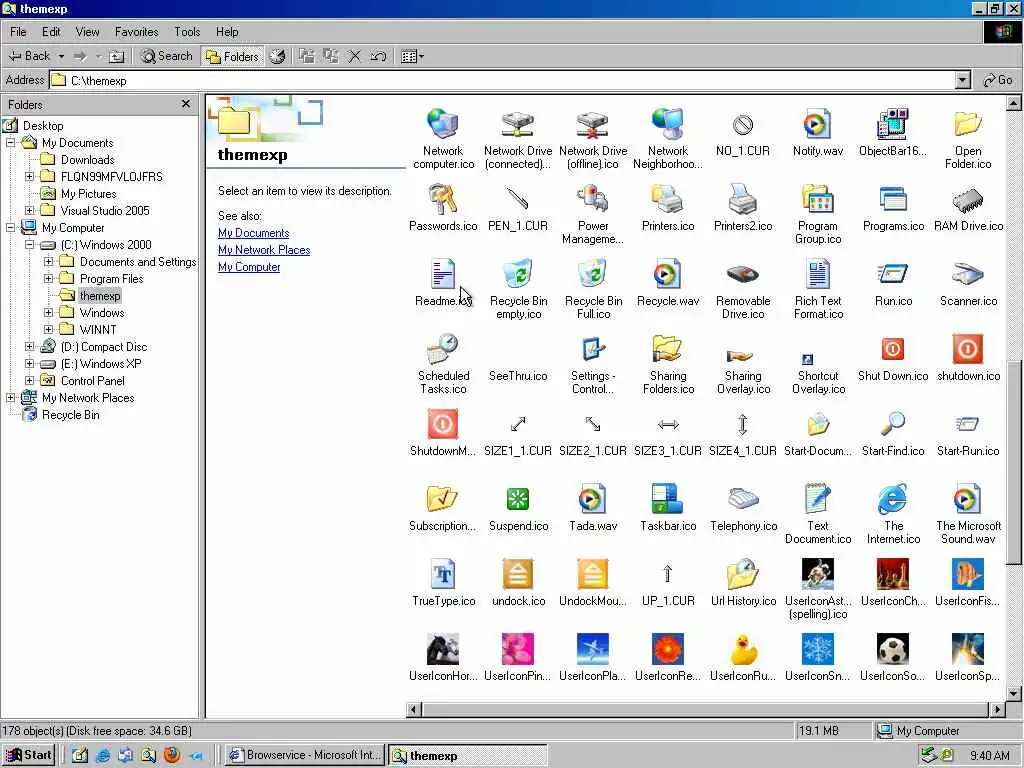
Task: Select the Printers2.ico file icon
Action: (x=743, y=199)
